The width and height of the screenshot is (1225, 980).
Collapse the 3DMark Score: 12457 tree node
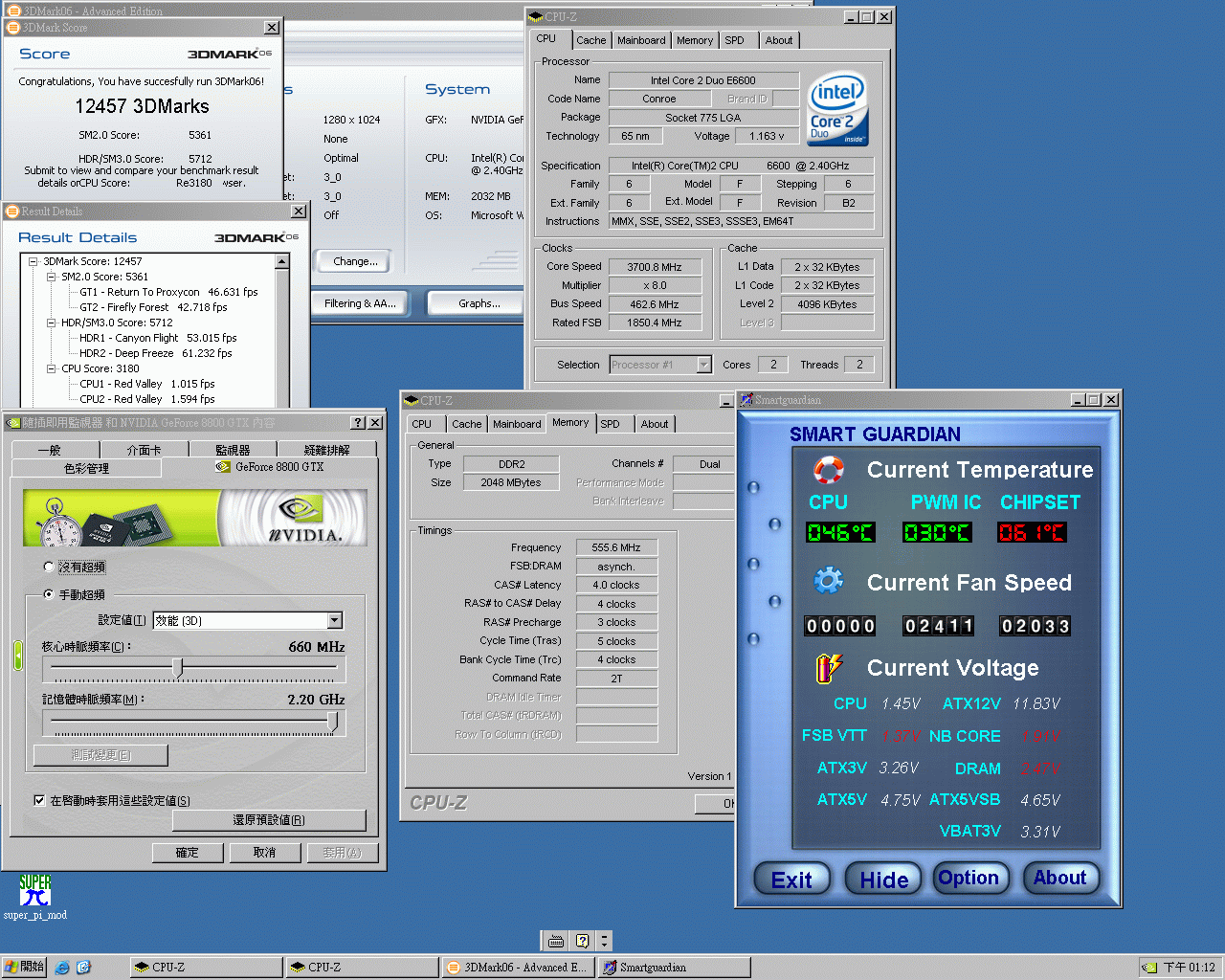point(33,261)
